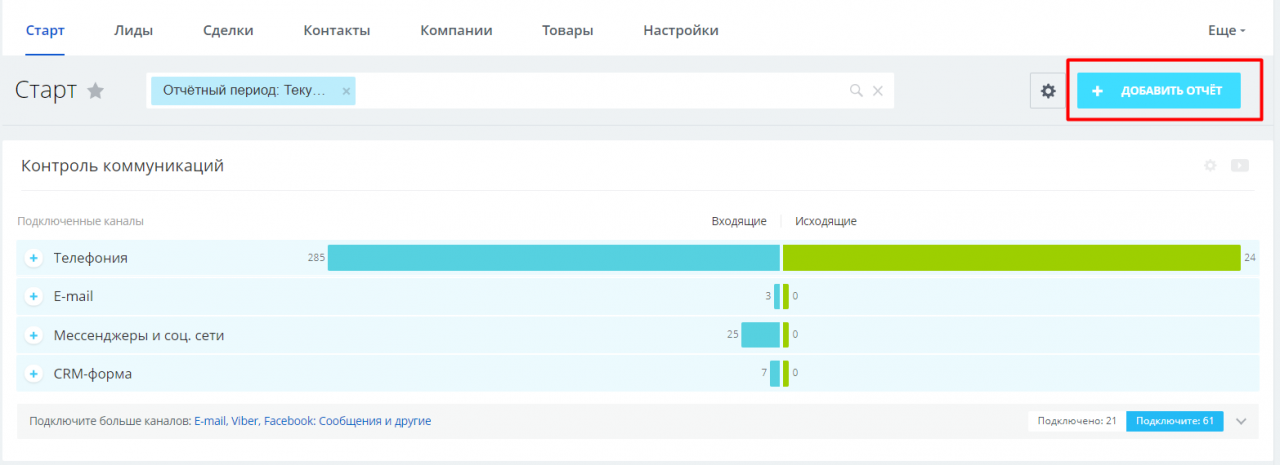Screen dimensions: 1280x465
Task: Switch to the Лиды tab
Action: click(x=134, y=30)
